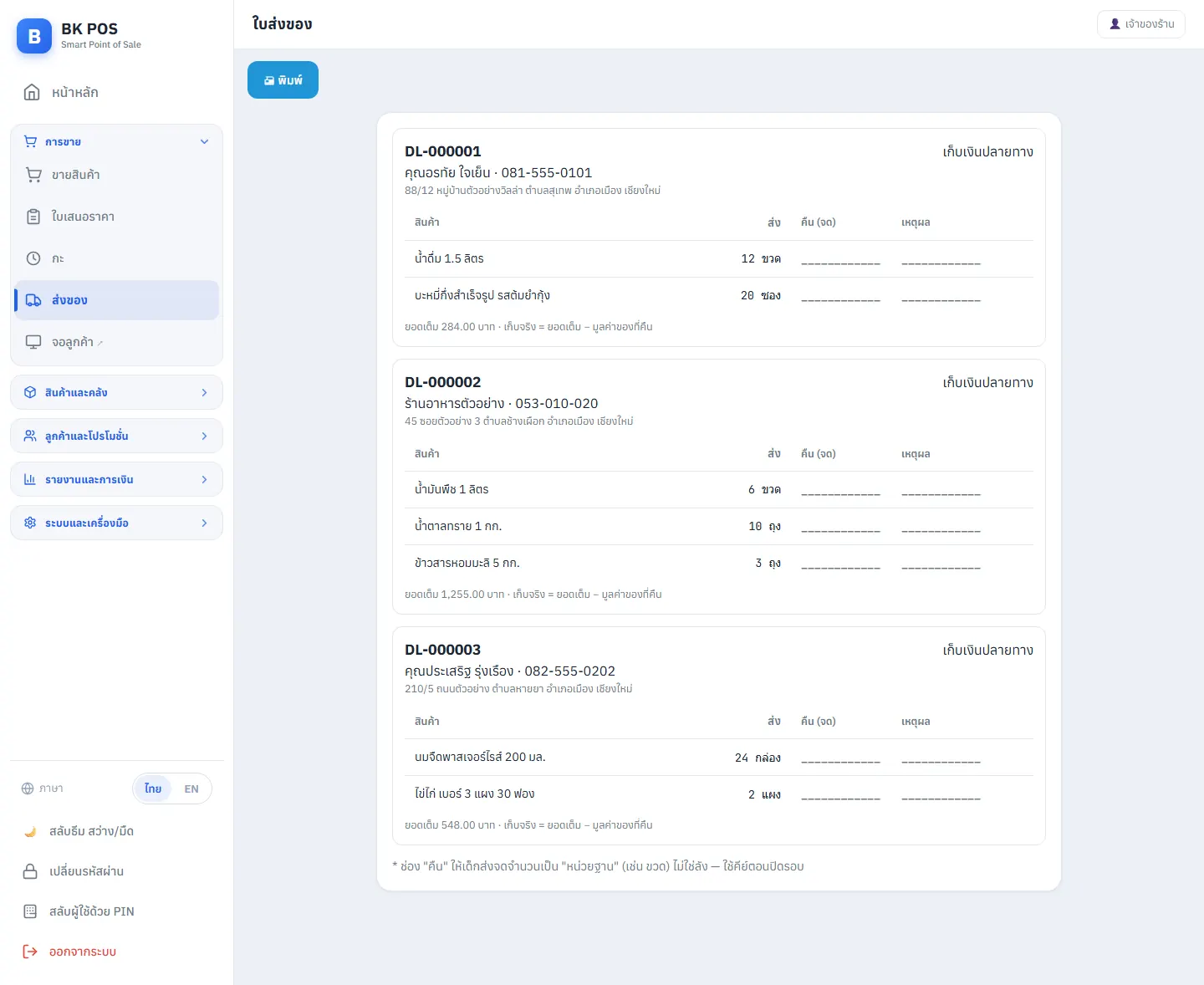Open สลับผู้ใช้ด้วย PIN option
The width and height of the screenshot is (1204, 985).
[x=117, y=911]
